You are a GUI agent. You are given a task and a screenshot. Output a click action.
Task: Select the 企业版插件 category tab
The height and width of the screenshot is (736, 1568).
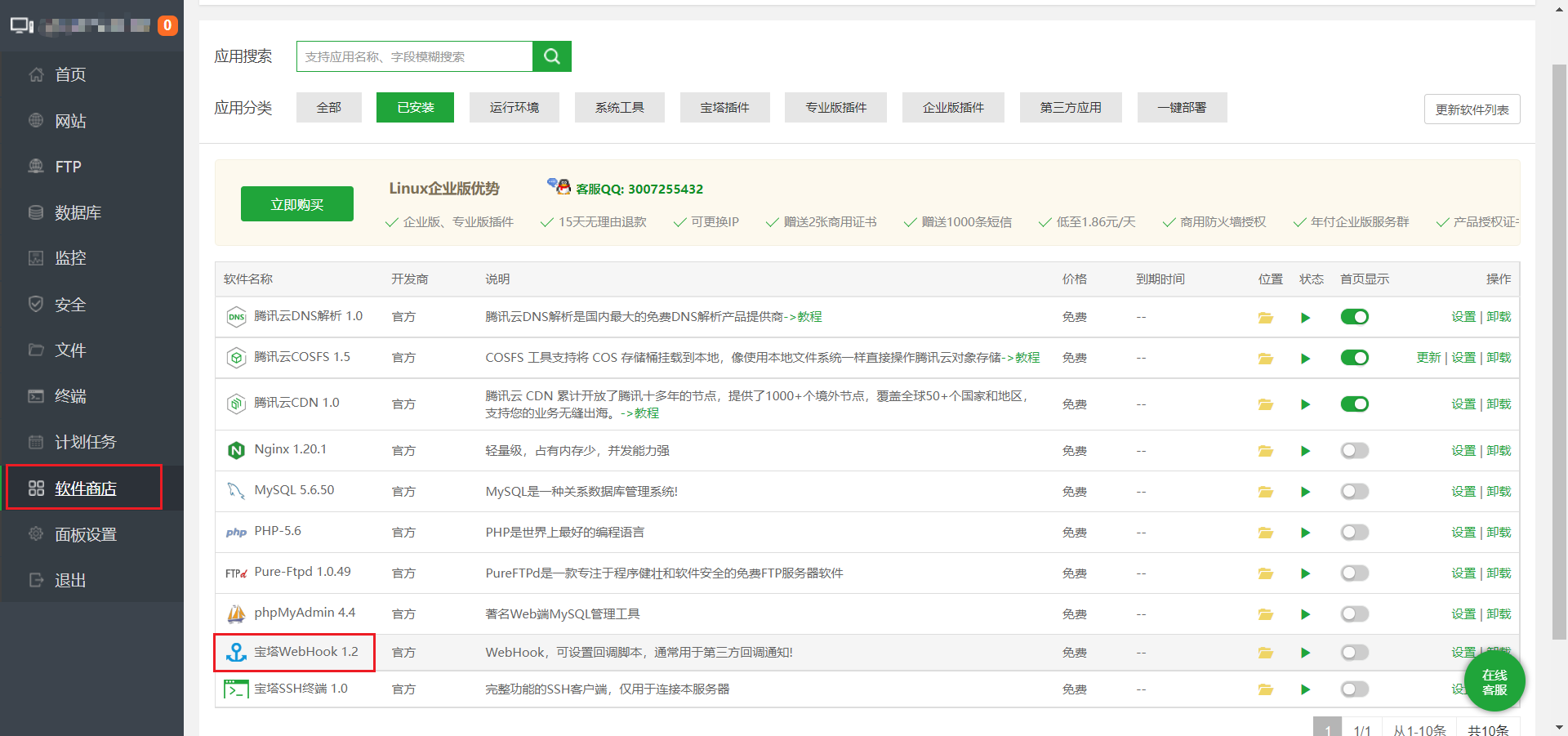click(953, 107)
